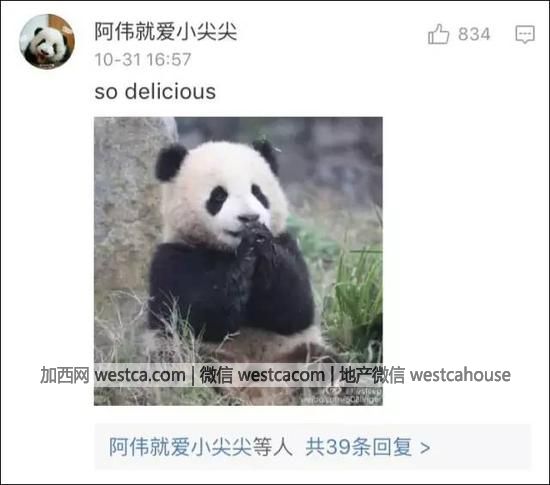Click the westcahouse watermark text
The height and width of the screenshot is (485, 550).
460,375
